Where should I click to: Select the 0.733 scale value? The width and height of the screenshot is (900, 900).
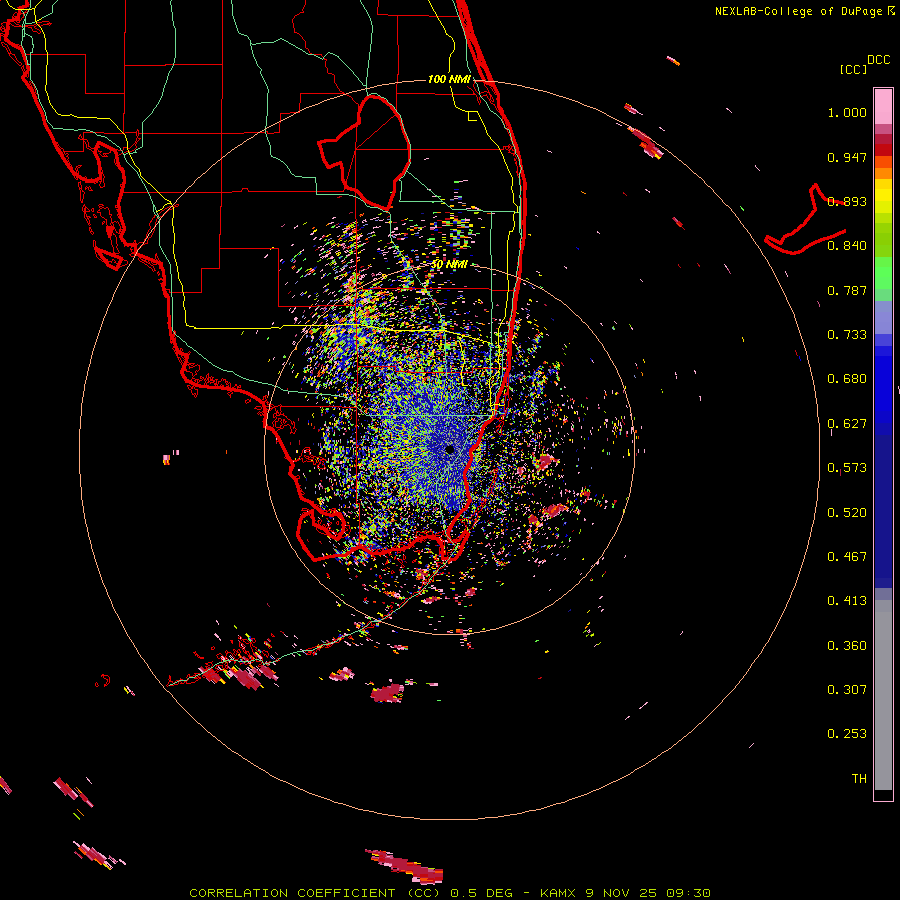847,335
